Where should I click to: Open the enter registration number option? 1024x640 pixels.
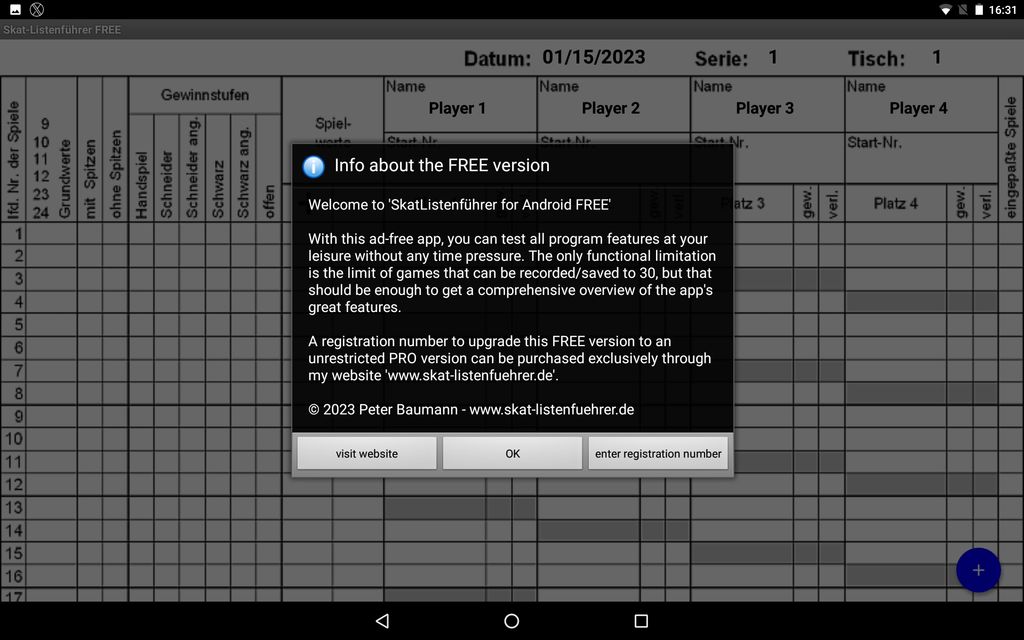[658, 453]
